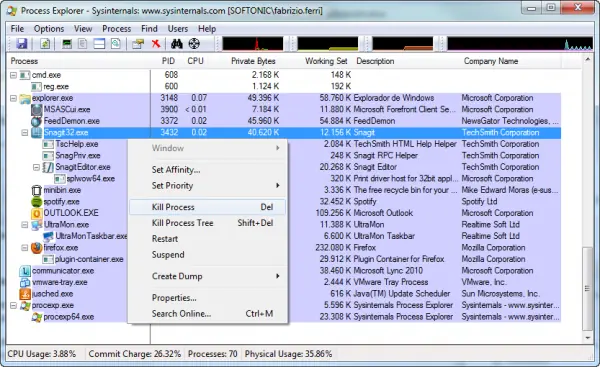Choose Suspend in the context menu
The width and height of the screenshot is (600, 367).
point(207,254)
